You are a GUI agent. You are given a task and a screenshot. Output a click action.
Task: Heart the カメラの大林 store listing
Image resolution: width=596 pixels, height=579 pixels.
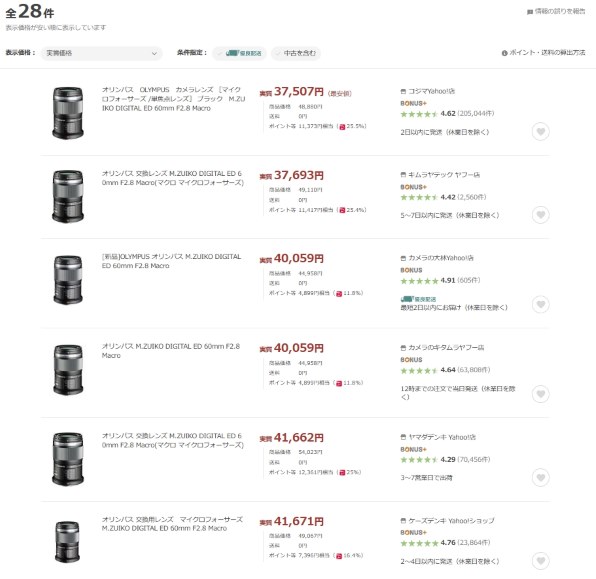click(x=540, y=305)
